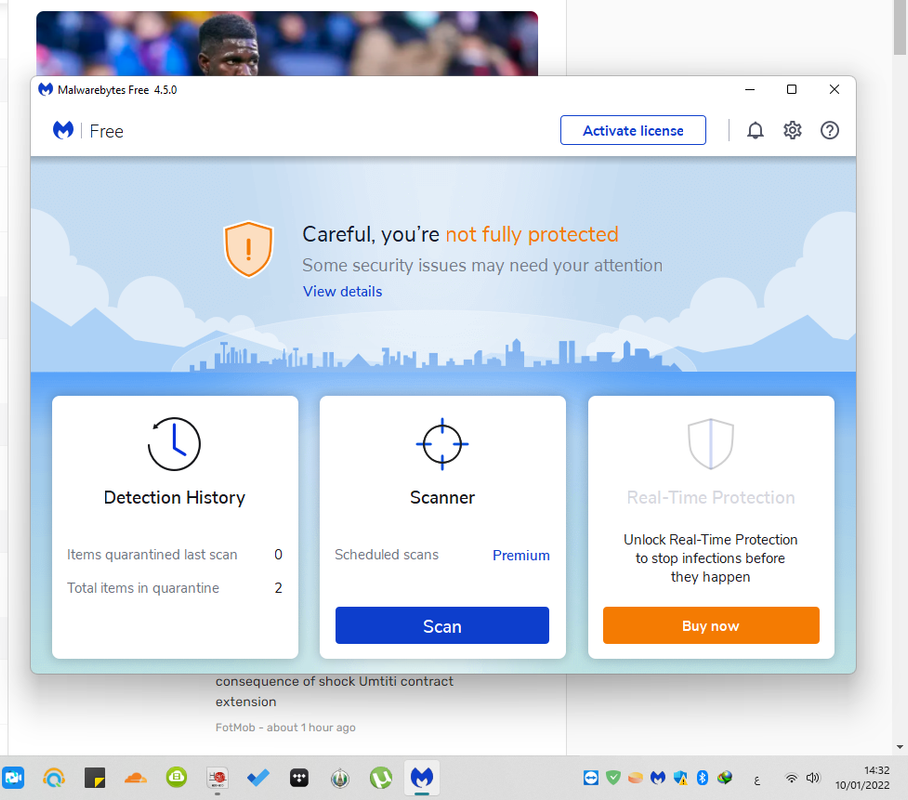Click the browser's vertical scrollbar thumb
This screenshot has height=800, width=908.
[x=899, y=28]
